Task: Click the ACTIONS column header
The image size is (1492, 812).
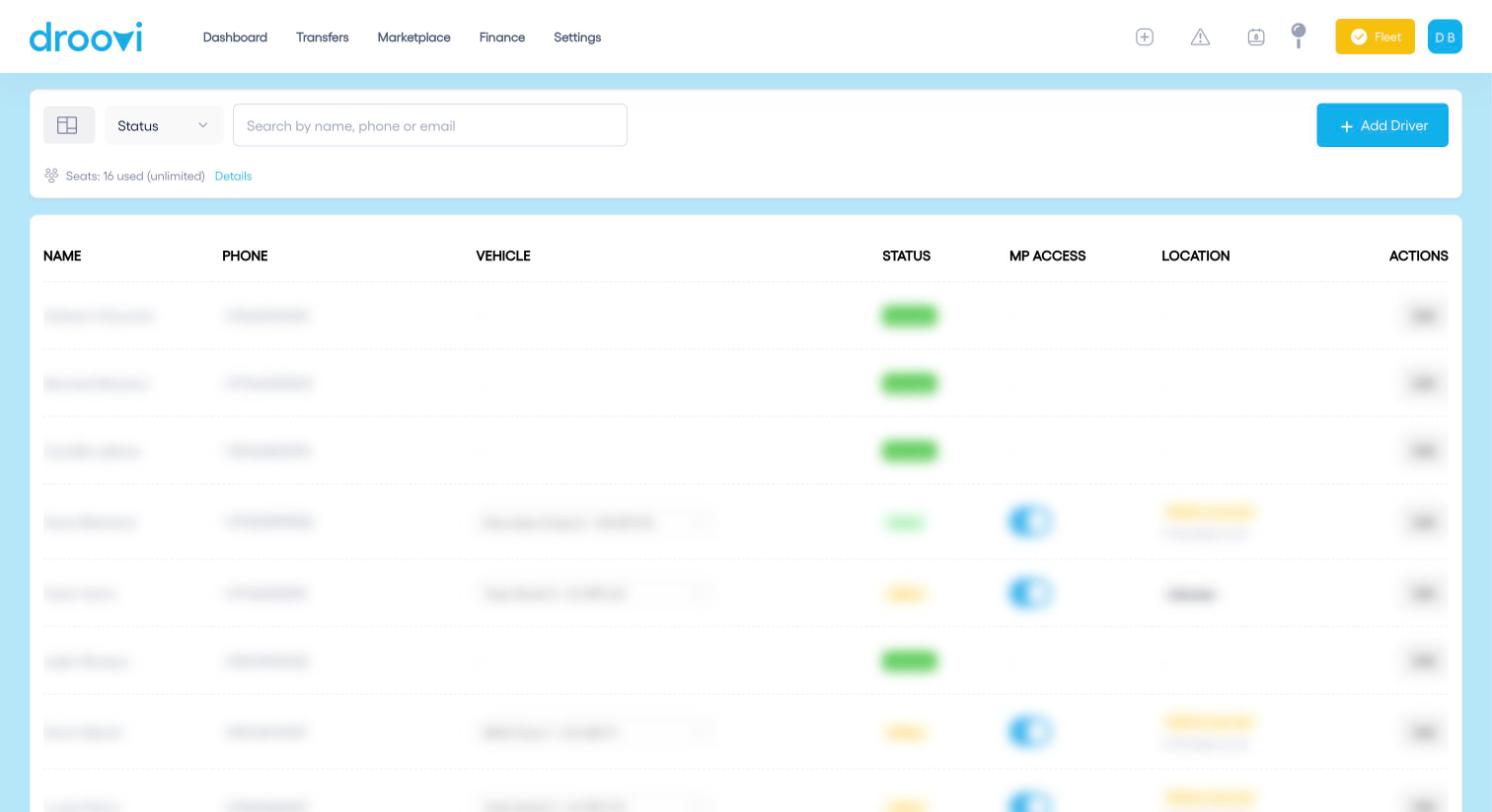Action: point(1419,256)
